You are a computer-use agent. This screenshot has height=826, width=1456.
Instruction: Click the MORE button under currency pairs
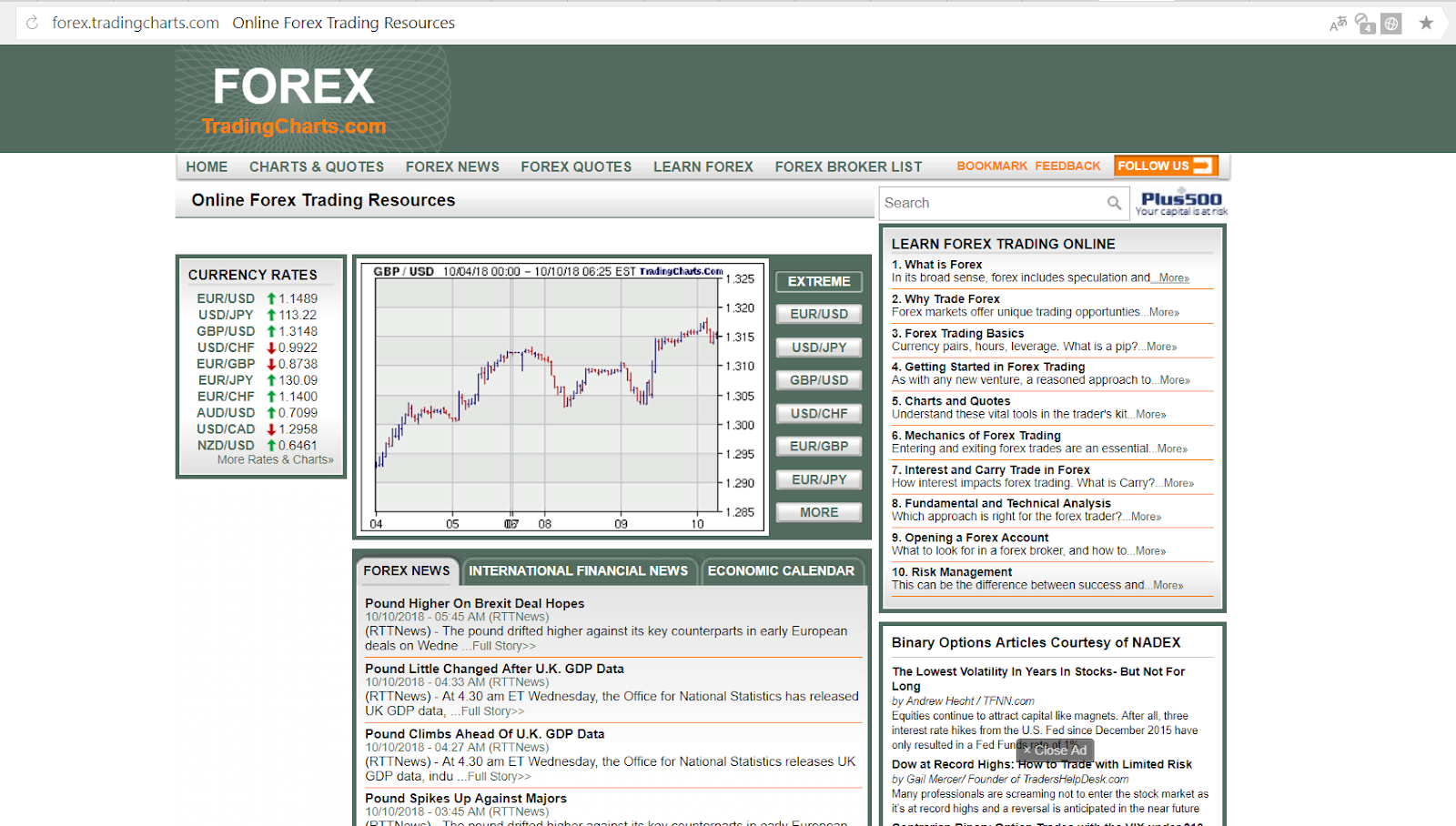(x=818, y=512)
